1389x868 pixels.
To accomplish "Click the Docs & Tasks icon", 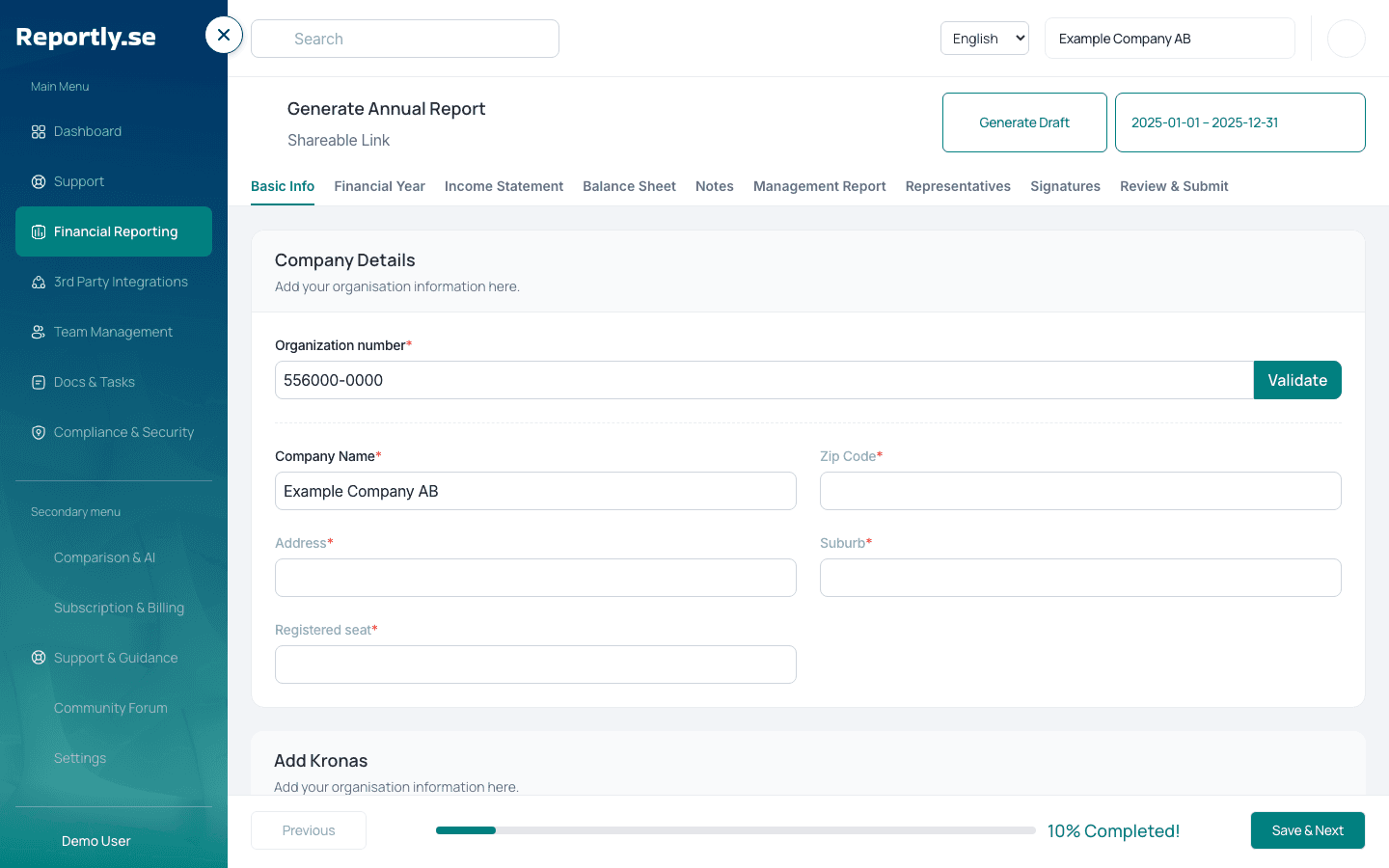I will tap(39, 382).
